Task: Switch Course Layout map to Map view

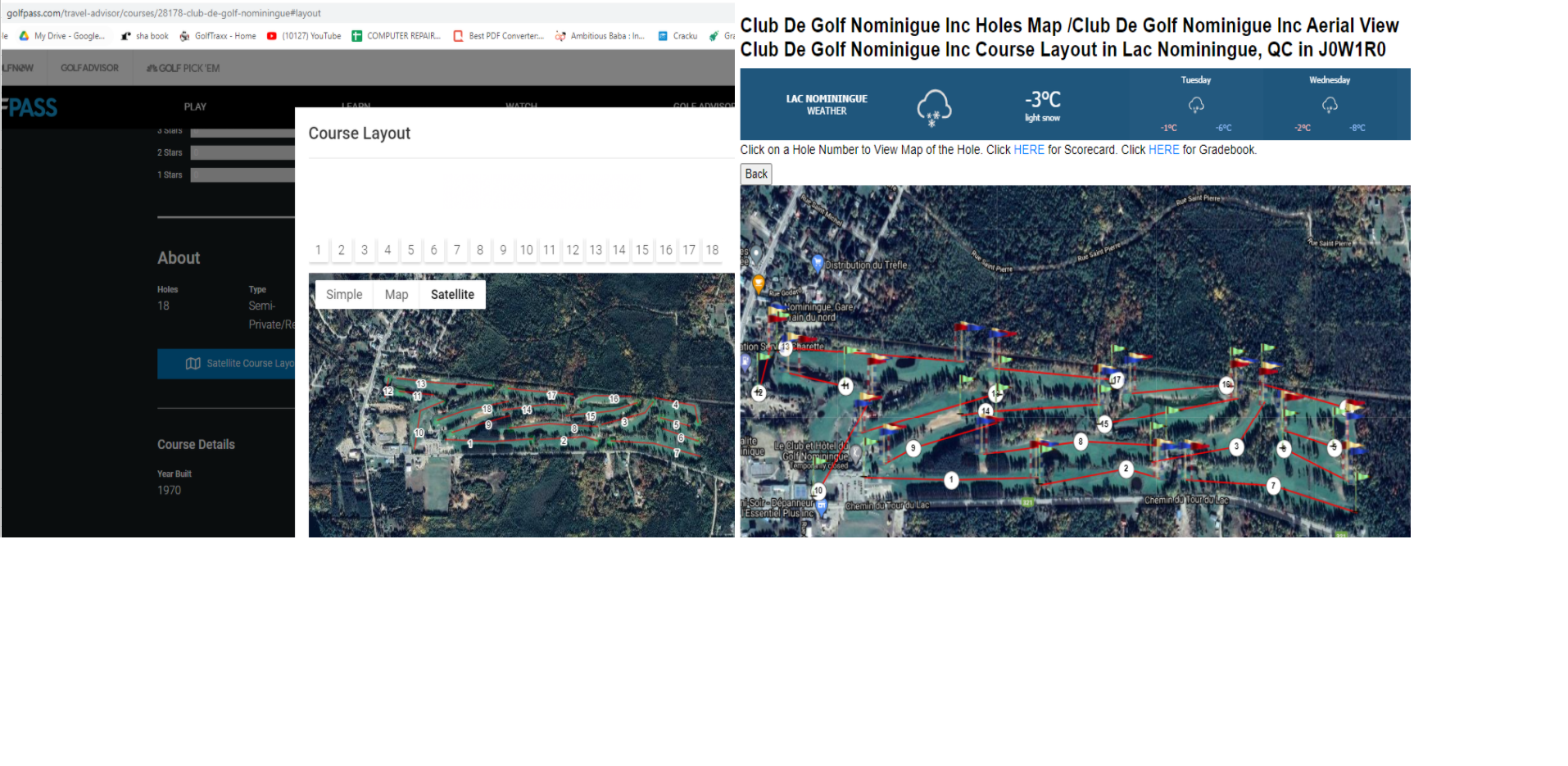Action: pyautogui.click(x=397, y=295)
